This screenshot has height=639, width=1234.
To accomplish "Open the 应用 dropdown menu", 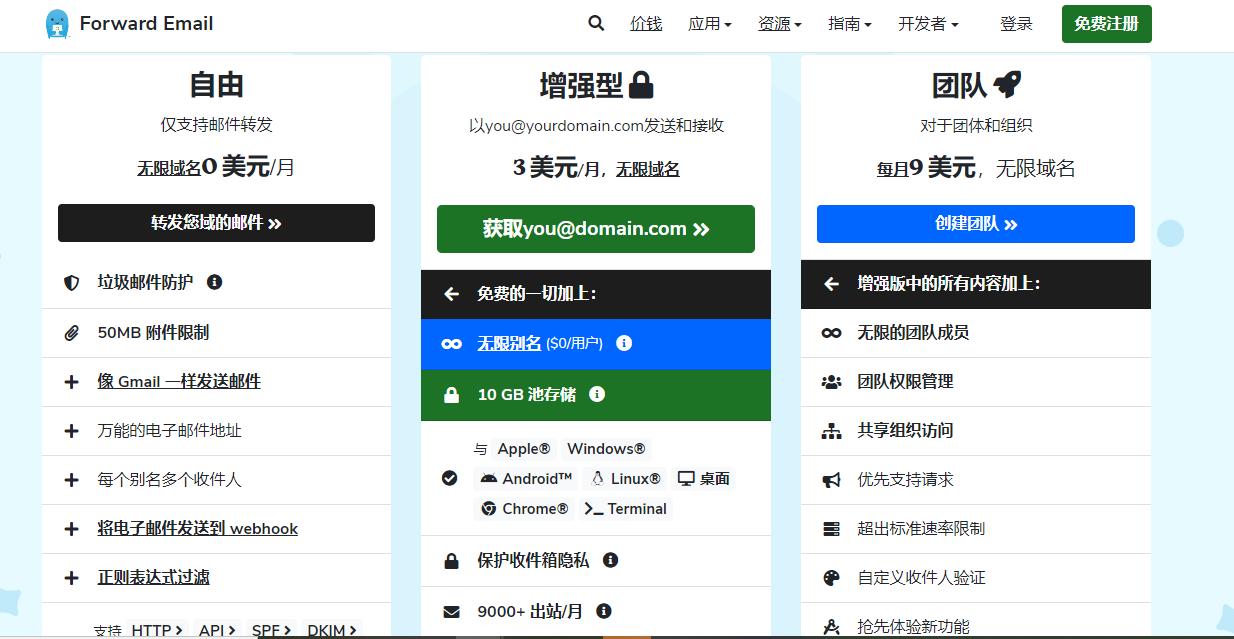I will 710,24.
